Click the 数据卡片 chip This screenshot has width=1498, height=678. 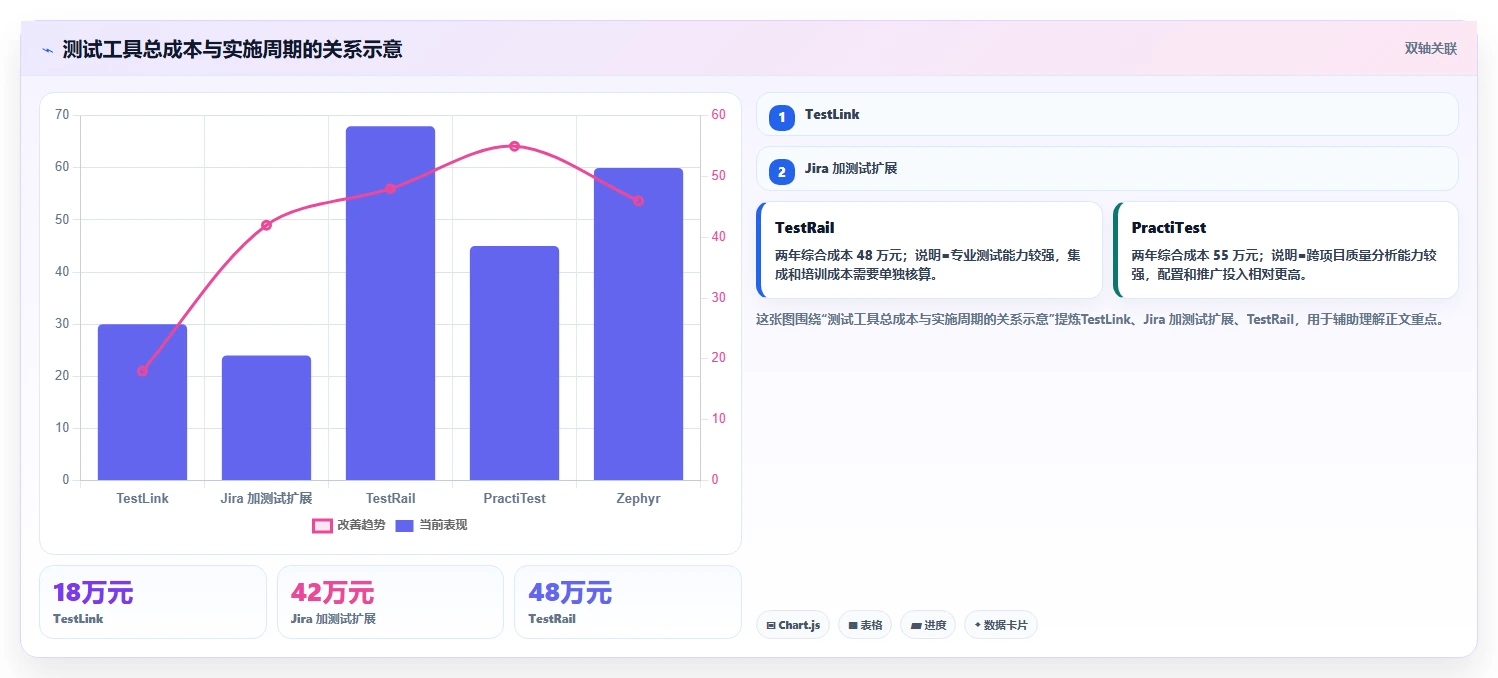tap(1000, 625)
